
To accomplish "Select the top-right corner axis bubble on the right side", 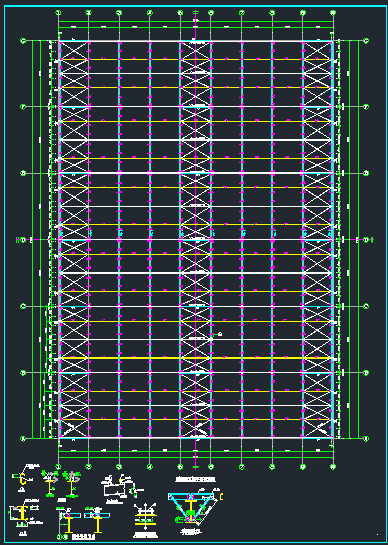I will (x=365, y=41).
